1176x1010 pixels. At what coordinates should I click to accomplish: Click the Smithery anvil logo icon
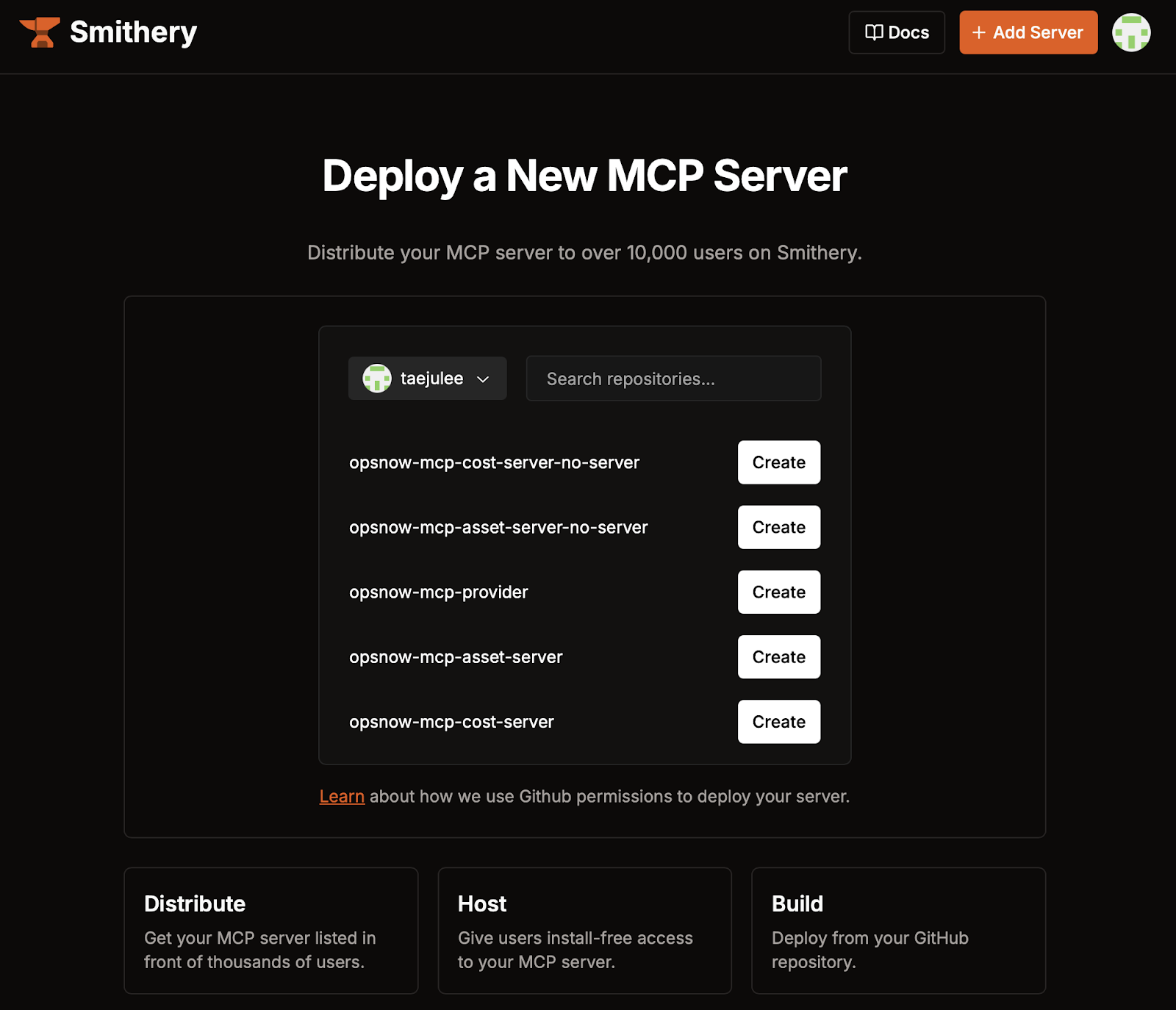click(x=39, y=32)
